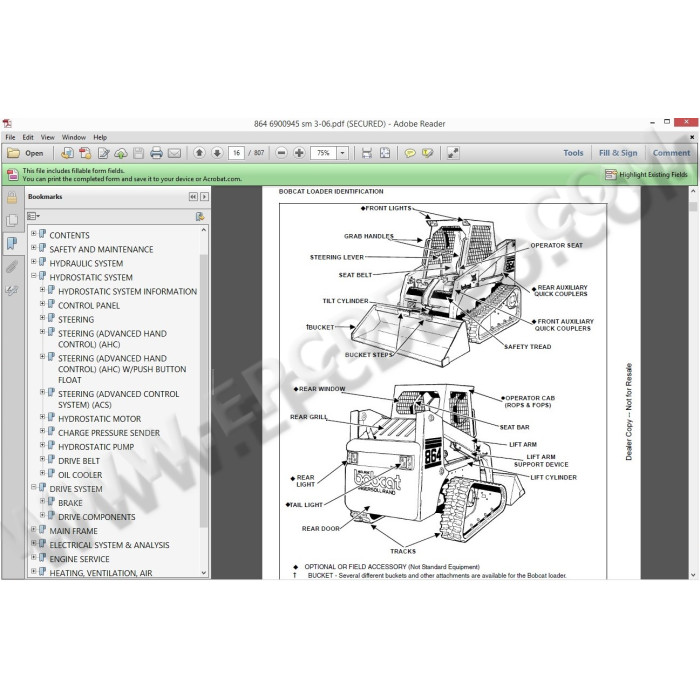This screenshot has height=700, width=700.
Task: Open the Edit menu
Action: [x=28, y=138]
